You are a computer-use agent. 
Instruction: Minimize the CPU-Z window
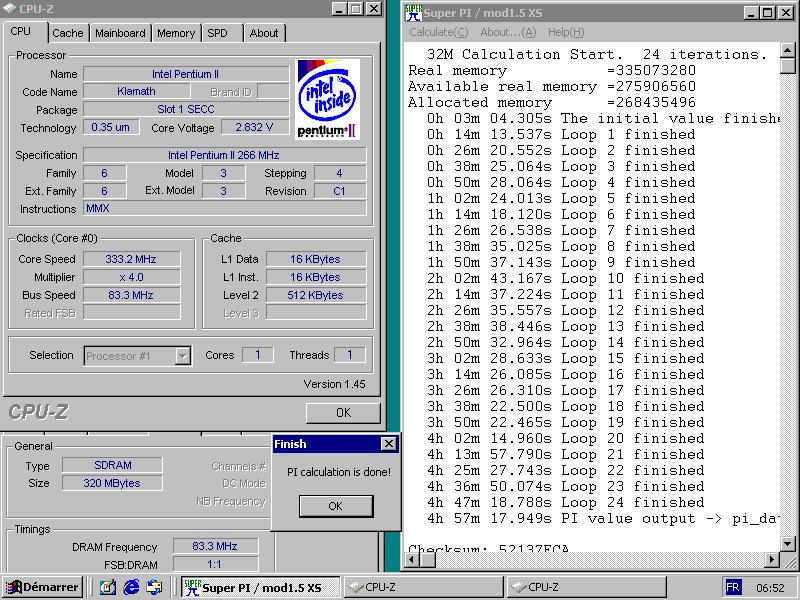[339, 9]
